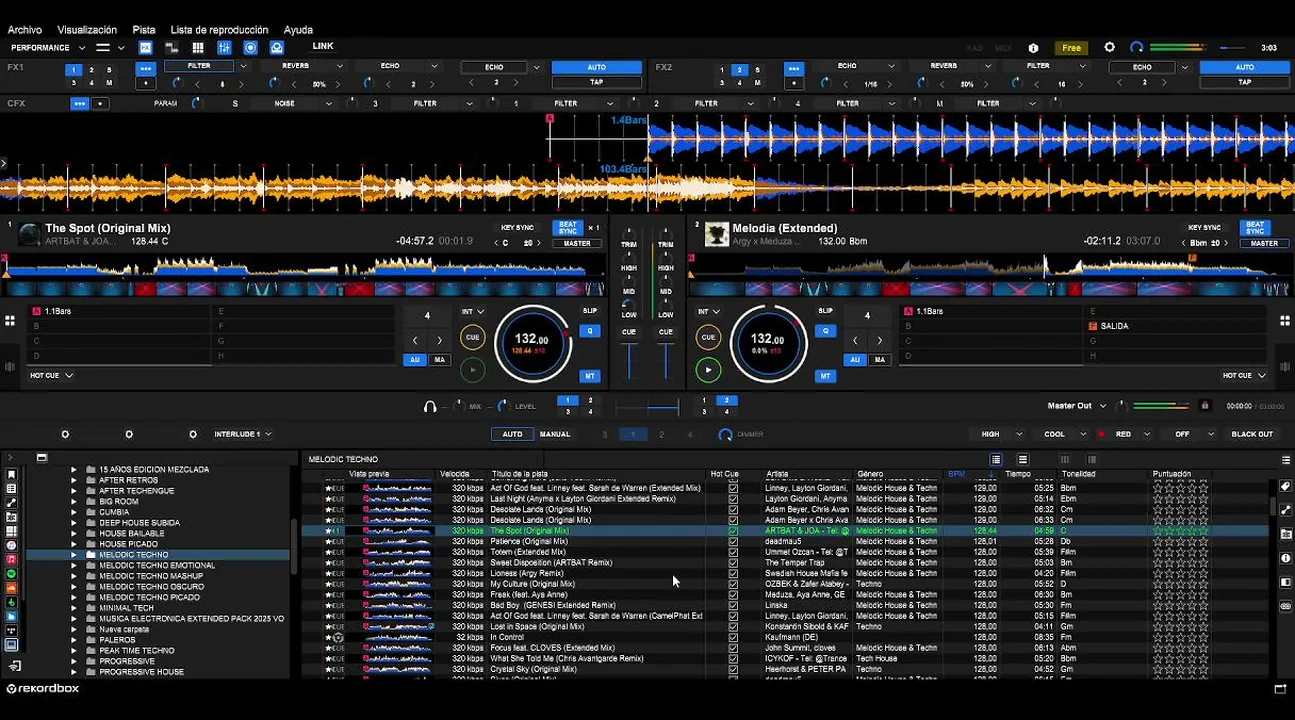Click the rekordbox logo
Viewport: 1295px width, 720px height.
[42, 688]
